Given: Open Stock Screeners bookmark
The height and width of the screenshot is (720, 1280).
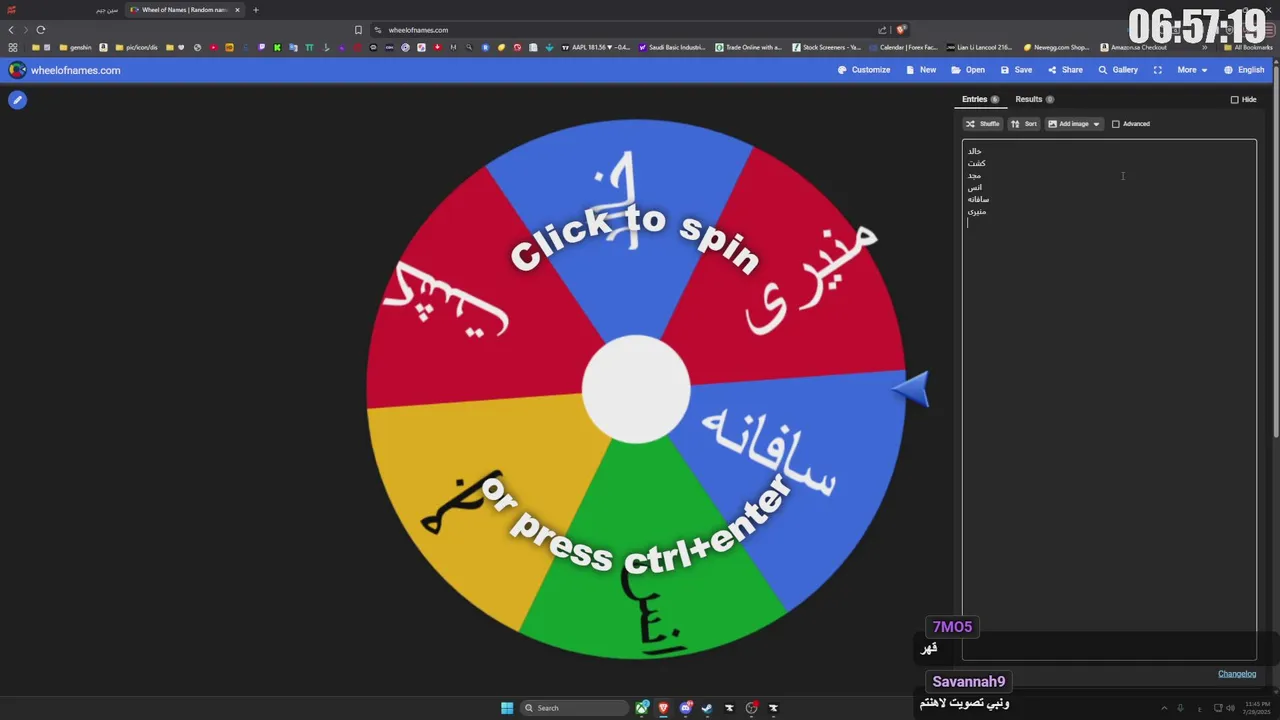Looking at the screenshot, I should [826, 47].
